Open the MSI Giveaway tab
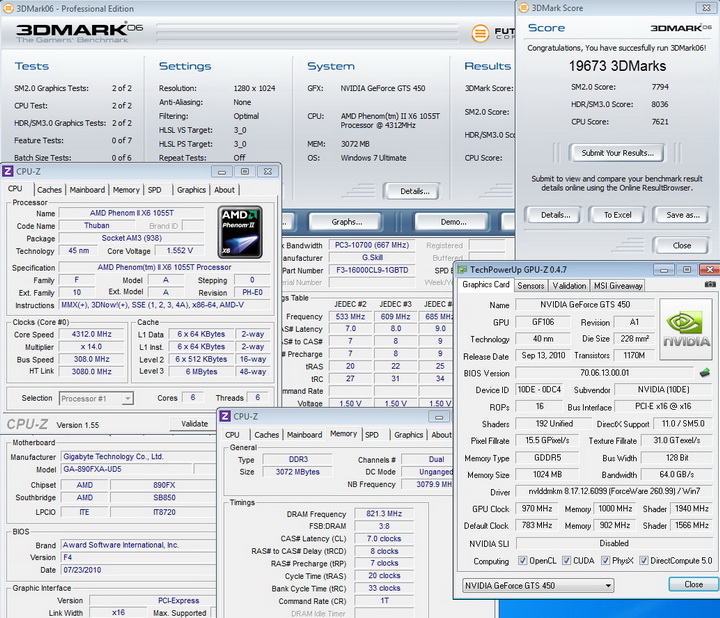720x618 pixels. point(617,286)
